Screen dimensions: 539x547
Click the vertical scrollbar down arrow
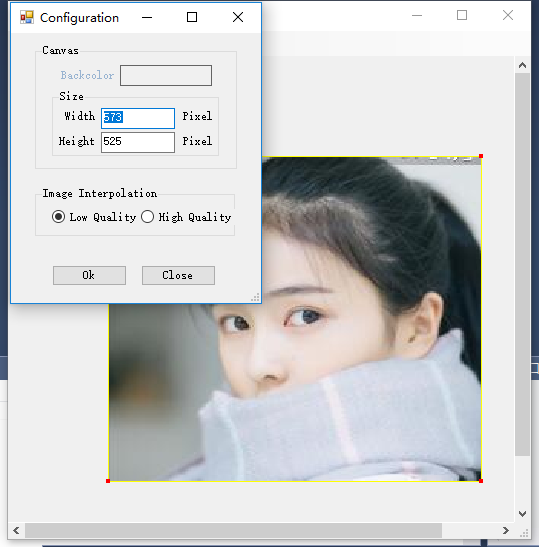click(522, 514)
